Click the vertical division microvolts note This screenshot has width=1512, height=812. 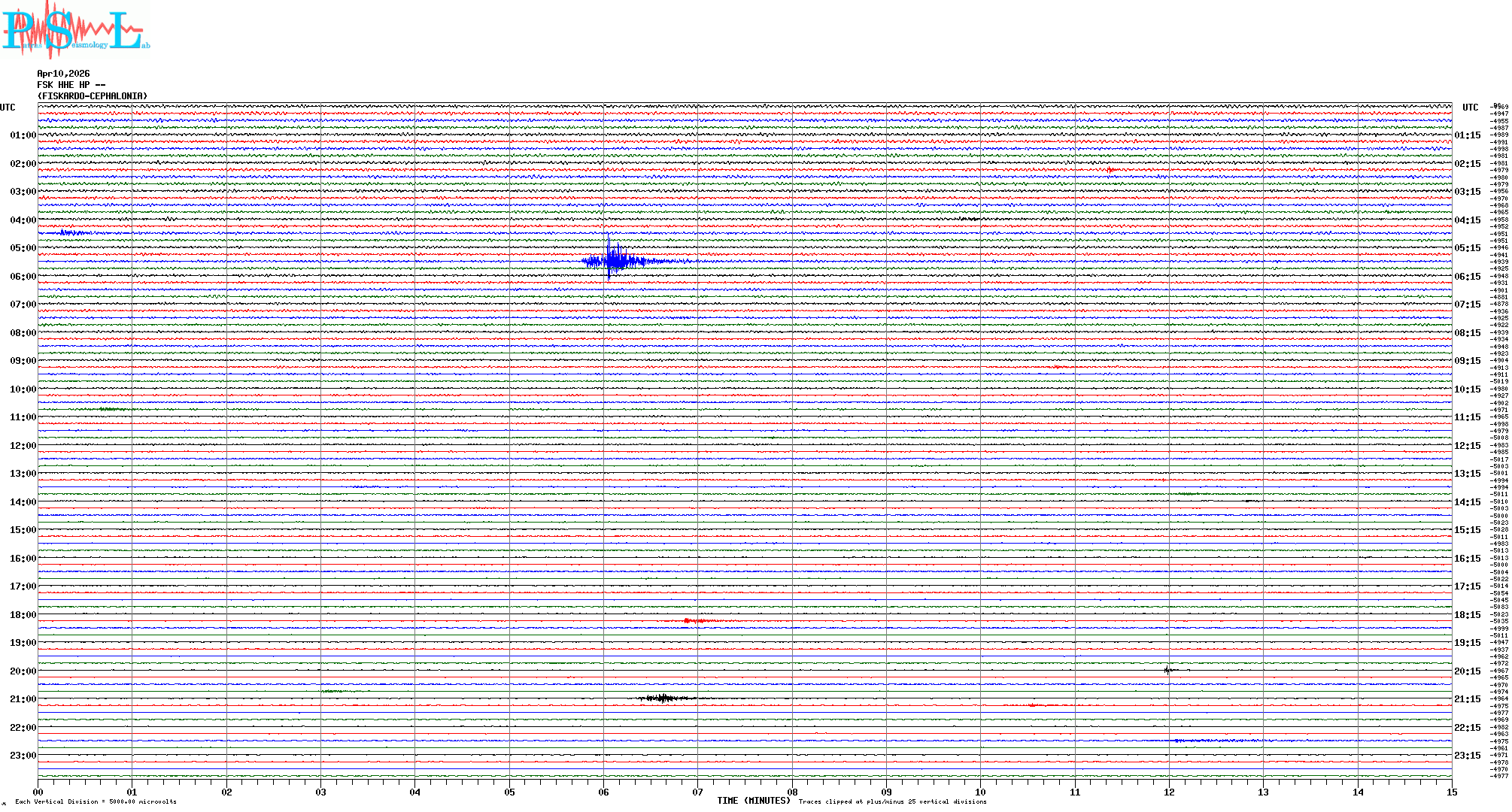point(96,801)
